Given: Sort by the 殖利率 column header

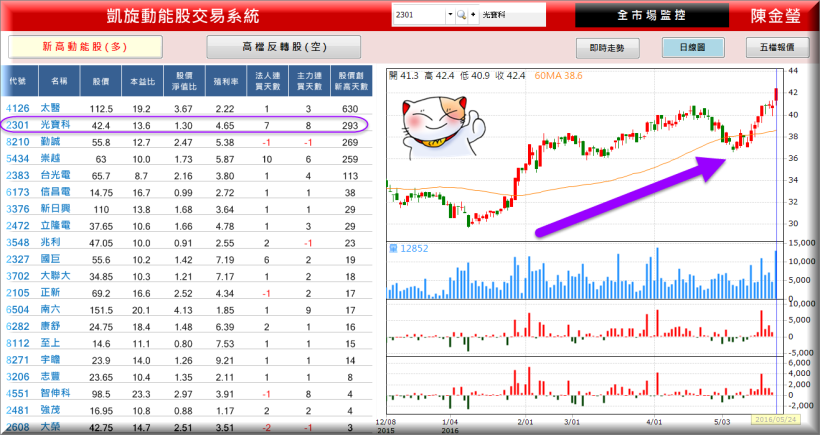Looking at the screenshot, I should (x=226, y=81).
